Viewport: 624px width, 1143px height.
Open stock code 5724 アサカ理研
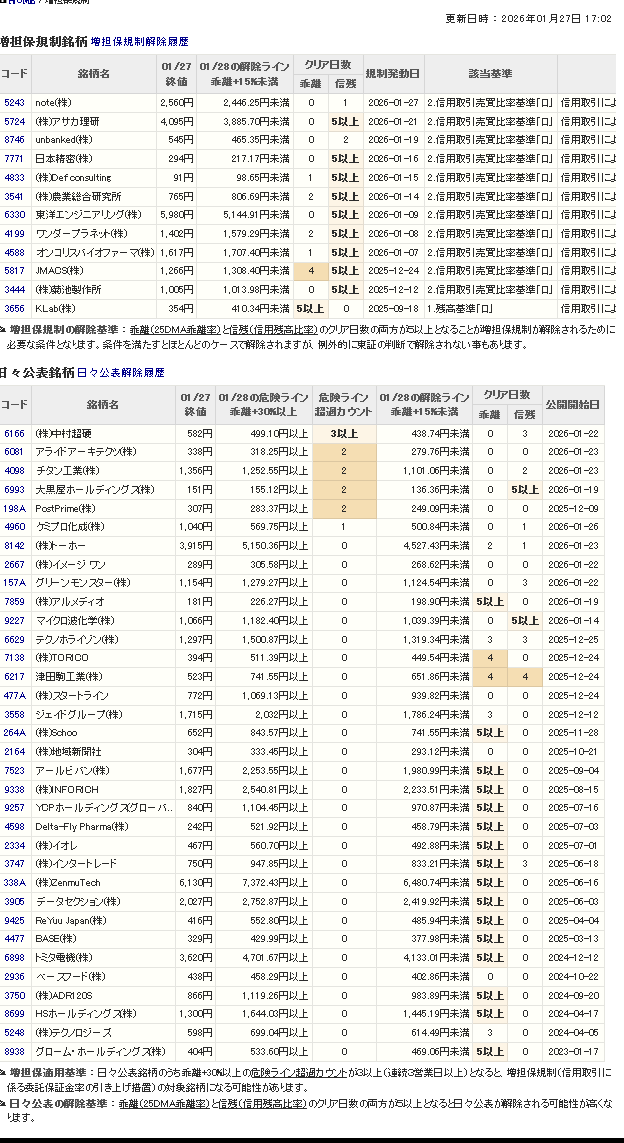click(14, 121)
